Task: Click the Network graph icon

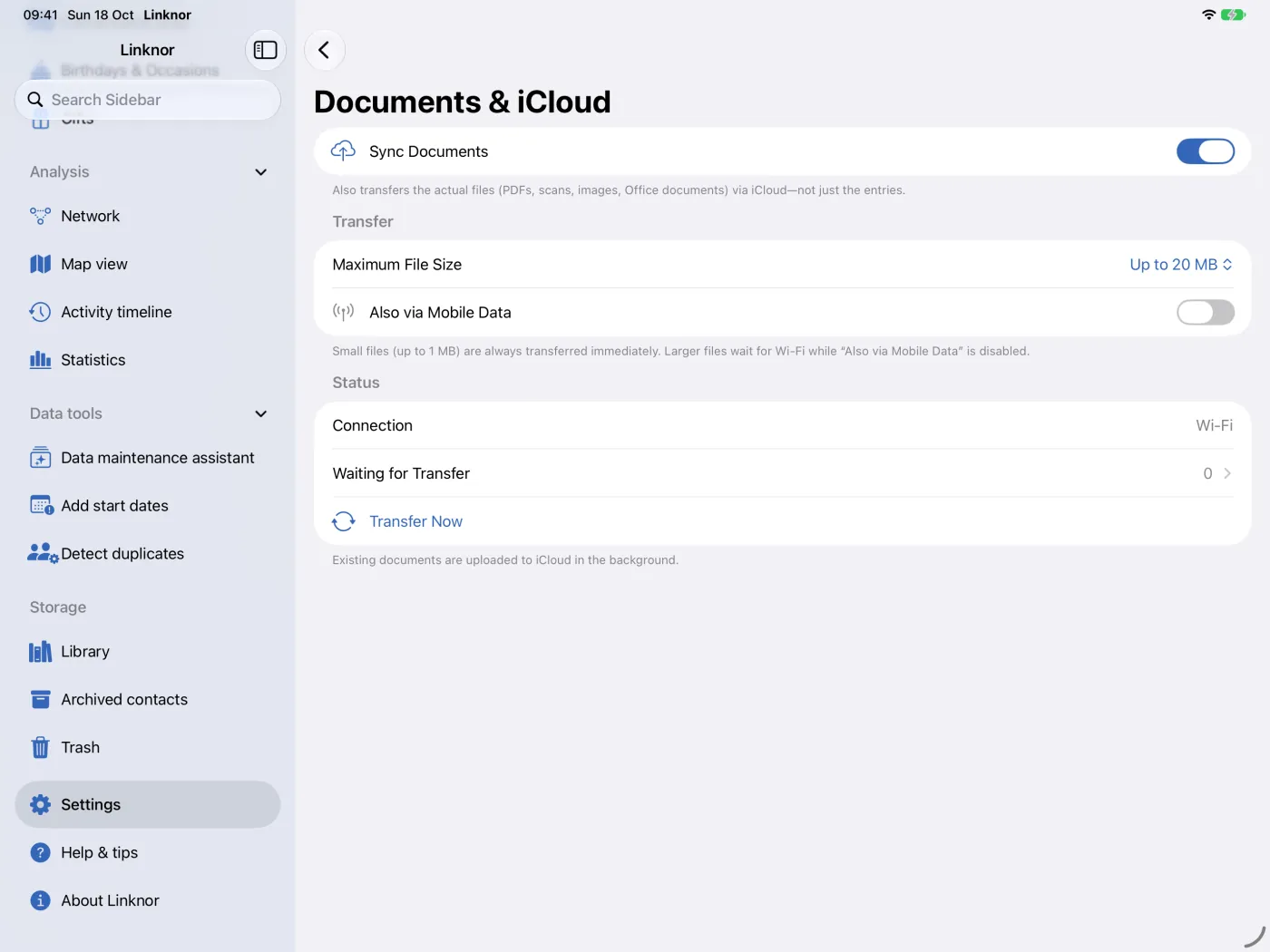Action: (x=40, y=216)
